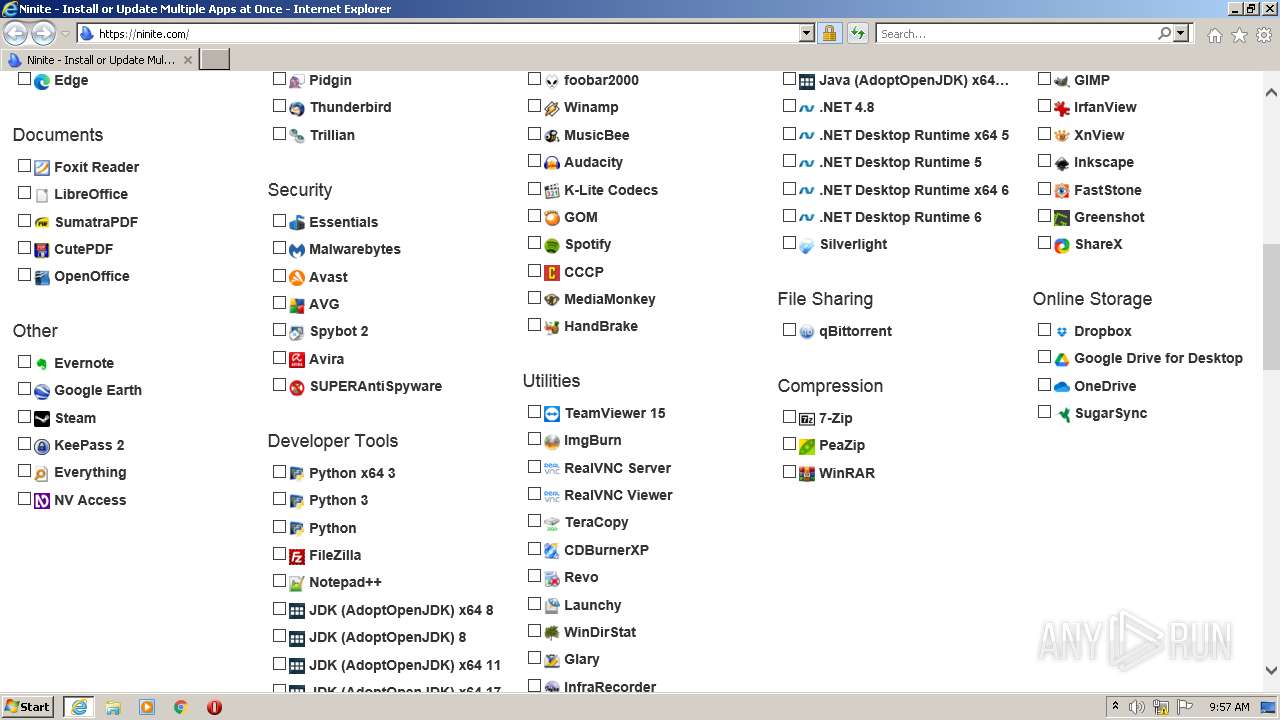Click the Favorites star icon
This screenshot has width=1280, height=720.
1239,35
